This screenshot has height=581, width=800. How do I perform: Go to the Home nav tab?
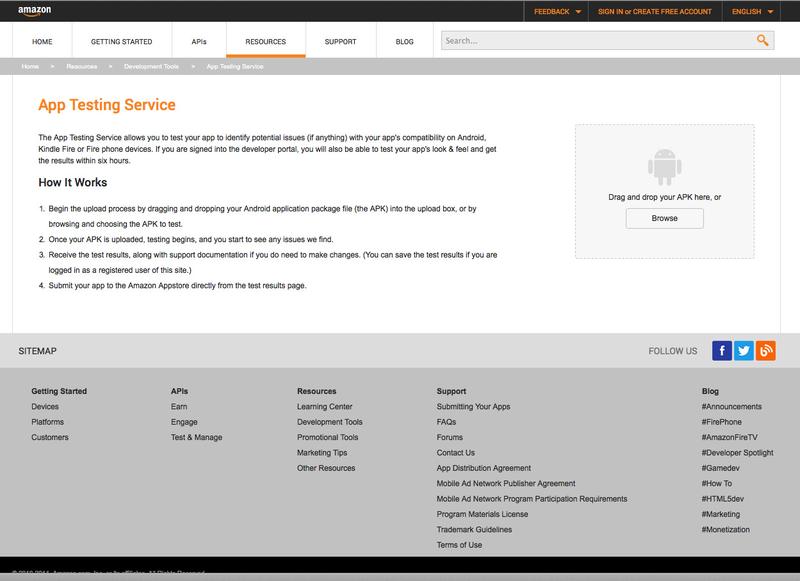[42, 41]
